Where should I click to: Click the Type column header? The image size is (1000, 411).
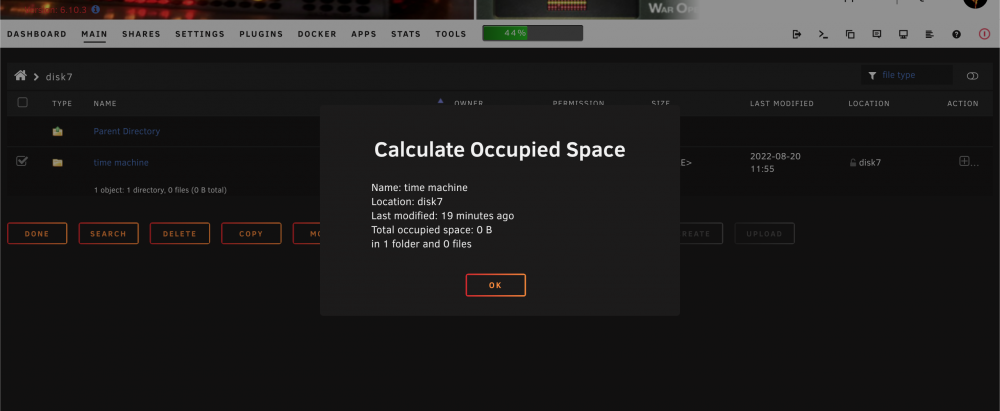point(62,103)
